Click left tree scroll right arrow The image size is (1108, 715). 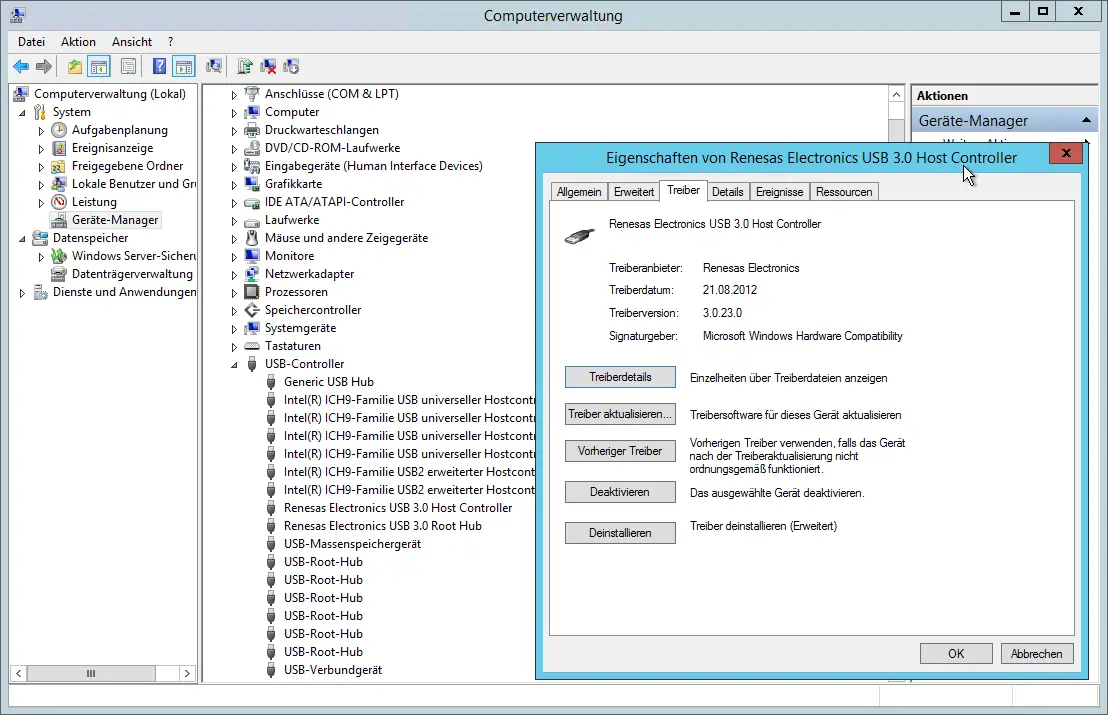coord(187,673)
